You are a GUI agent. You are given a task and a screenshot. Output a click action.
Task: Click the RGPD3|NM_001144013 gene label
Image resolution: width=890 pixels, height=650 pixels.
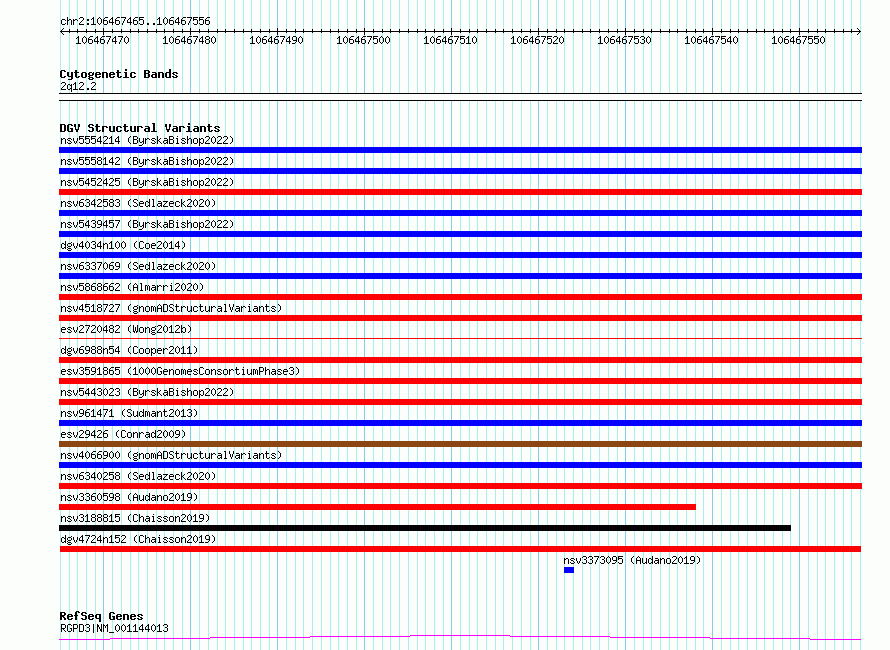tap(114, 628)
